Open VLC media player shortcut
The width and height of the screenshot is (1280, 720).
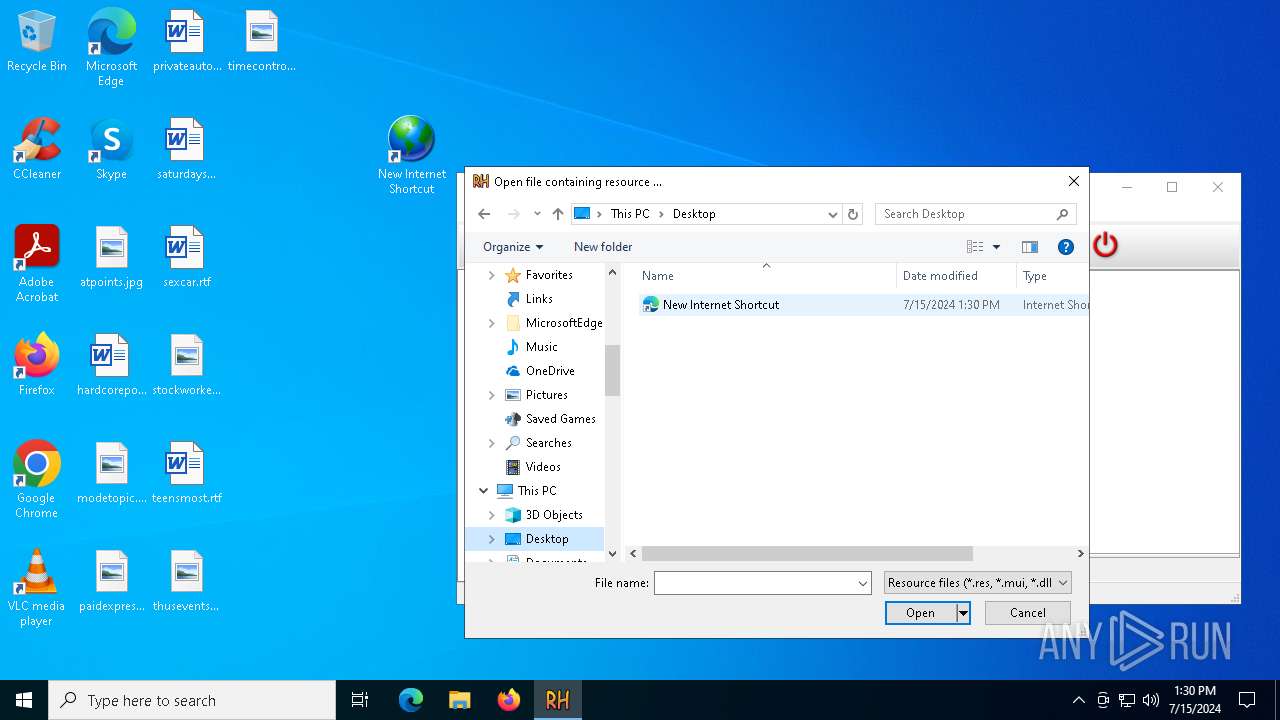37,587
